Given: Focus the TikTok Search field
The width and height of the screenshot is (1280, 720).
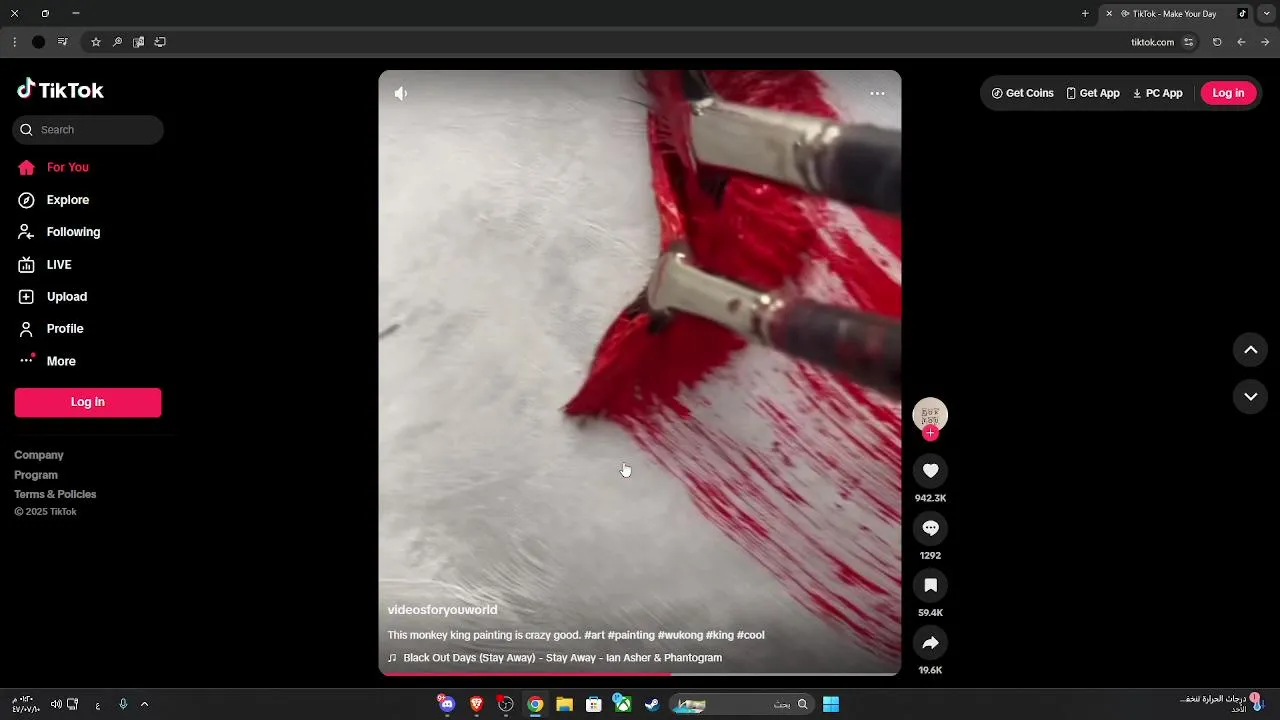Looking at the screenshot, I should (88, 130).
